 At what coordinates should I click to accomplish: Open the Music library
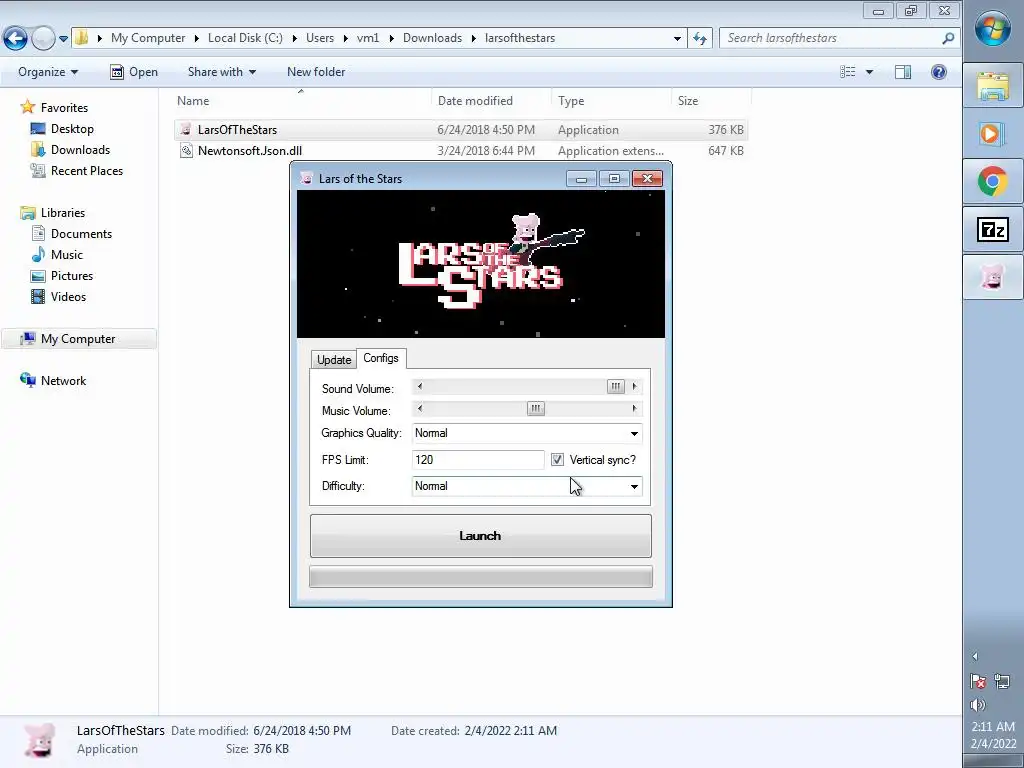pyautogui.click(x=67, y=254)
